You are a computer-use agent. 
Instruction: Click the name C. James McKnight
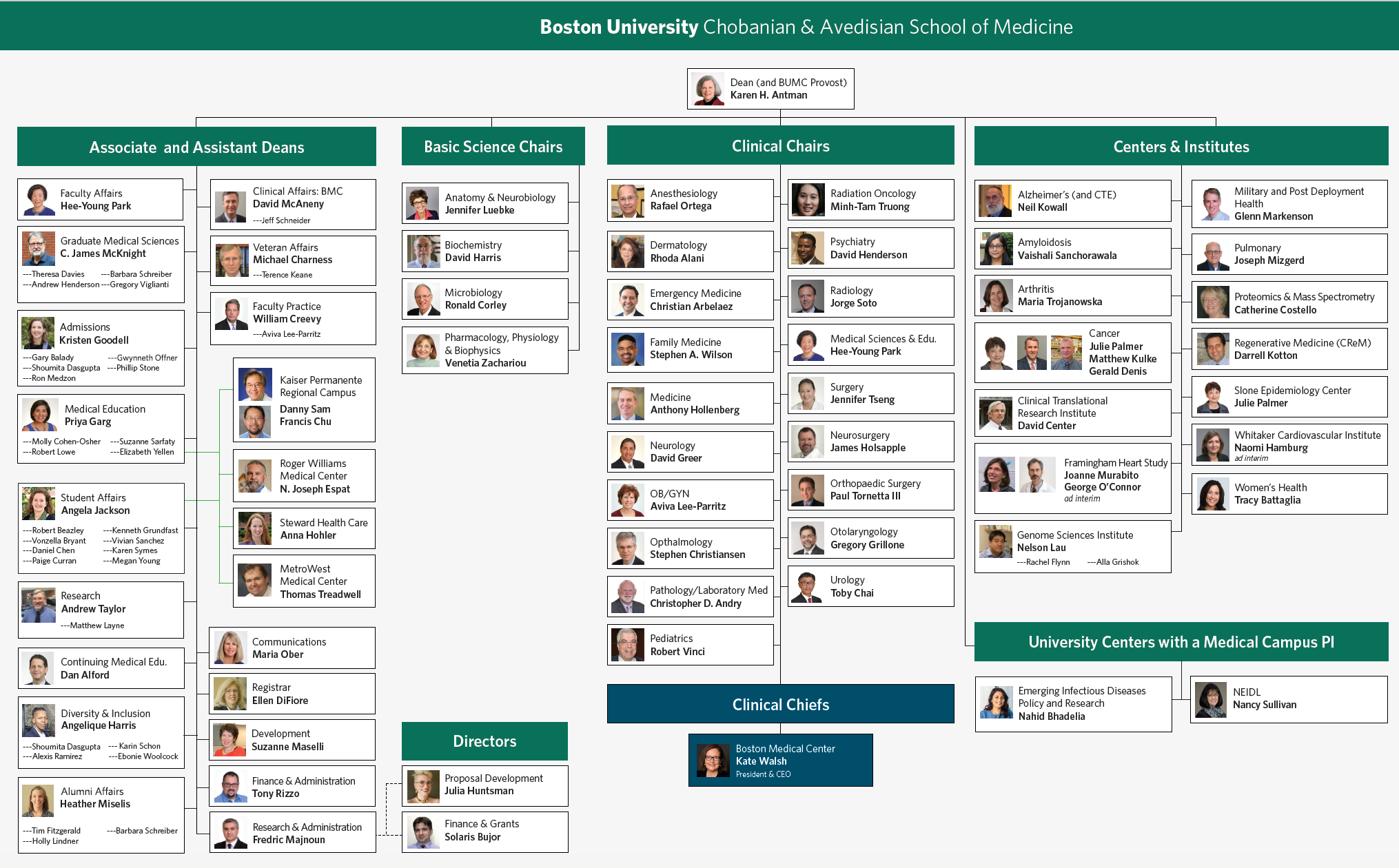103,254
